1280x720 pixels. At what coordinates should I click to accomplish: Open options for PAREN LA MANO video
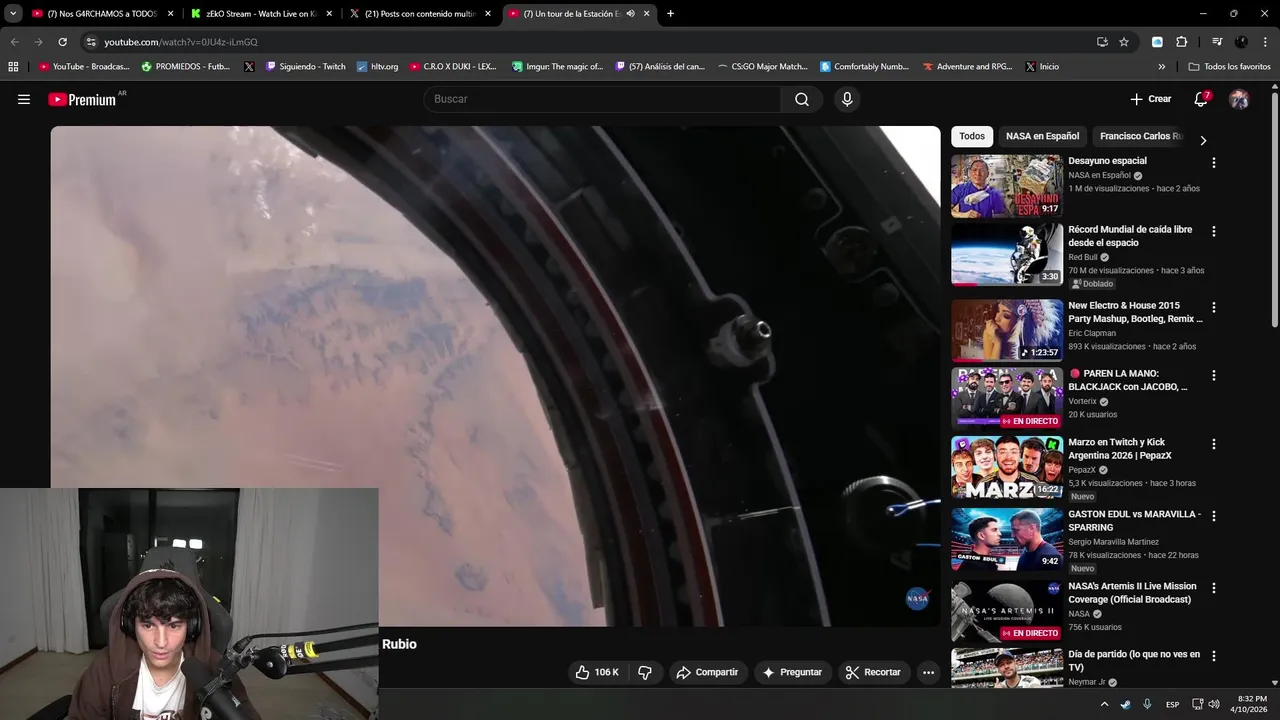tap(1214, 375)
